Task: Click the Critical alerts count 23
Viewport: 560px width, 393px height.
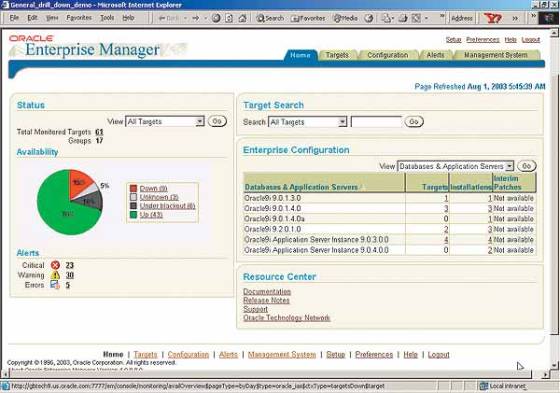Action: click(70, 265)
